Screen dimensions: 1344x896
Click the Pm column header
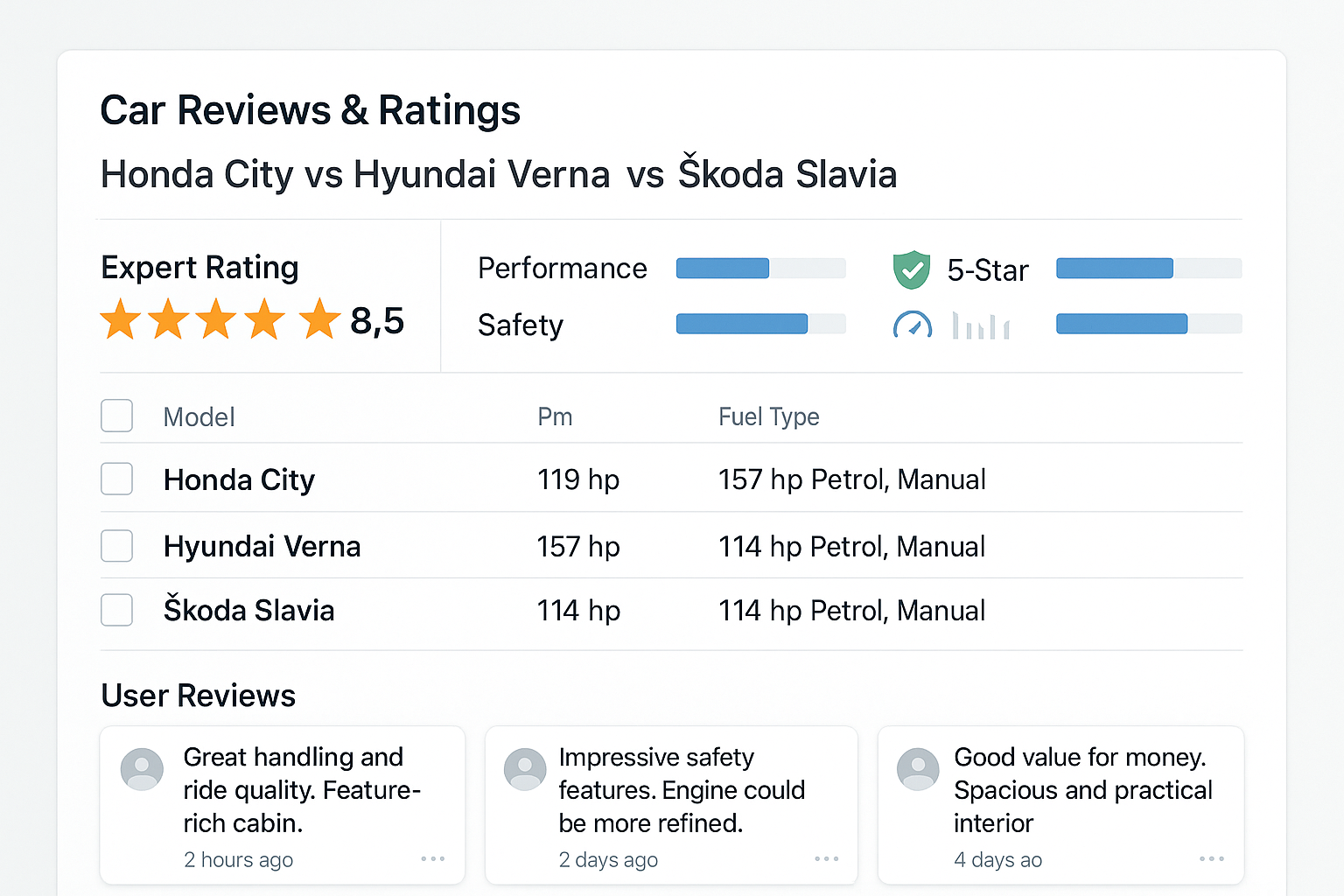click(555, 417)
